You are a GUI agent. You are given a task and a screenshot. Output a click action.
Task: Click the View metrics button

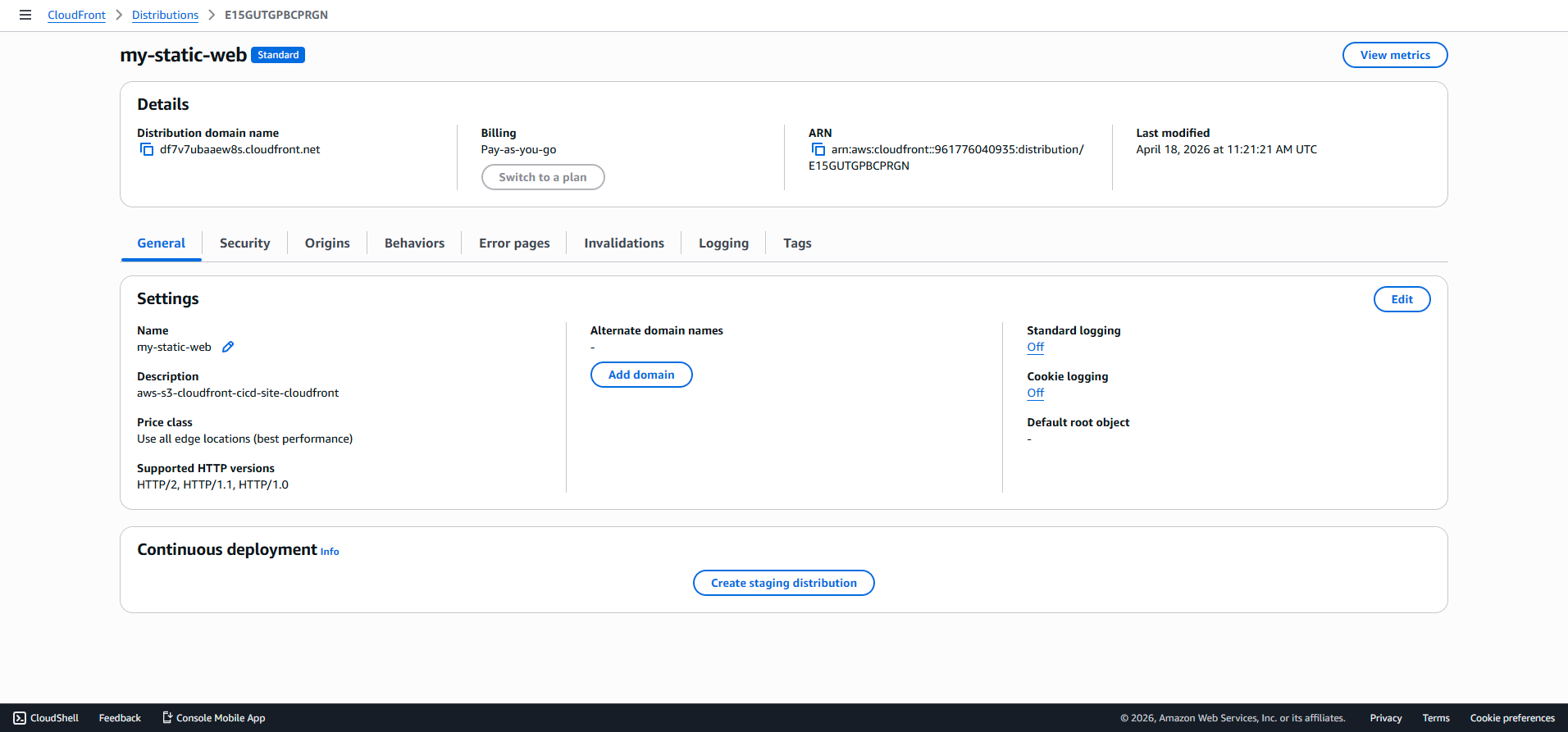tap(1395, 55)
